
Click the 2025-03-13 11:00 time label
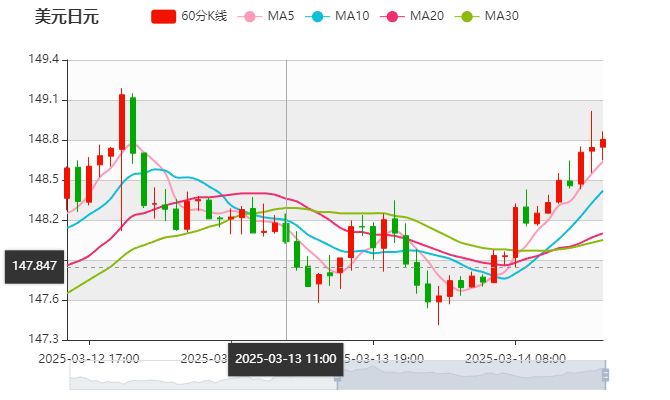coord(286,357)
